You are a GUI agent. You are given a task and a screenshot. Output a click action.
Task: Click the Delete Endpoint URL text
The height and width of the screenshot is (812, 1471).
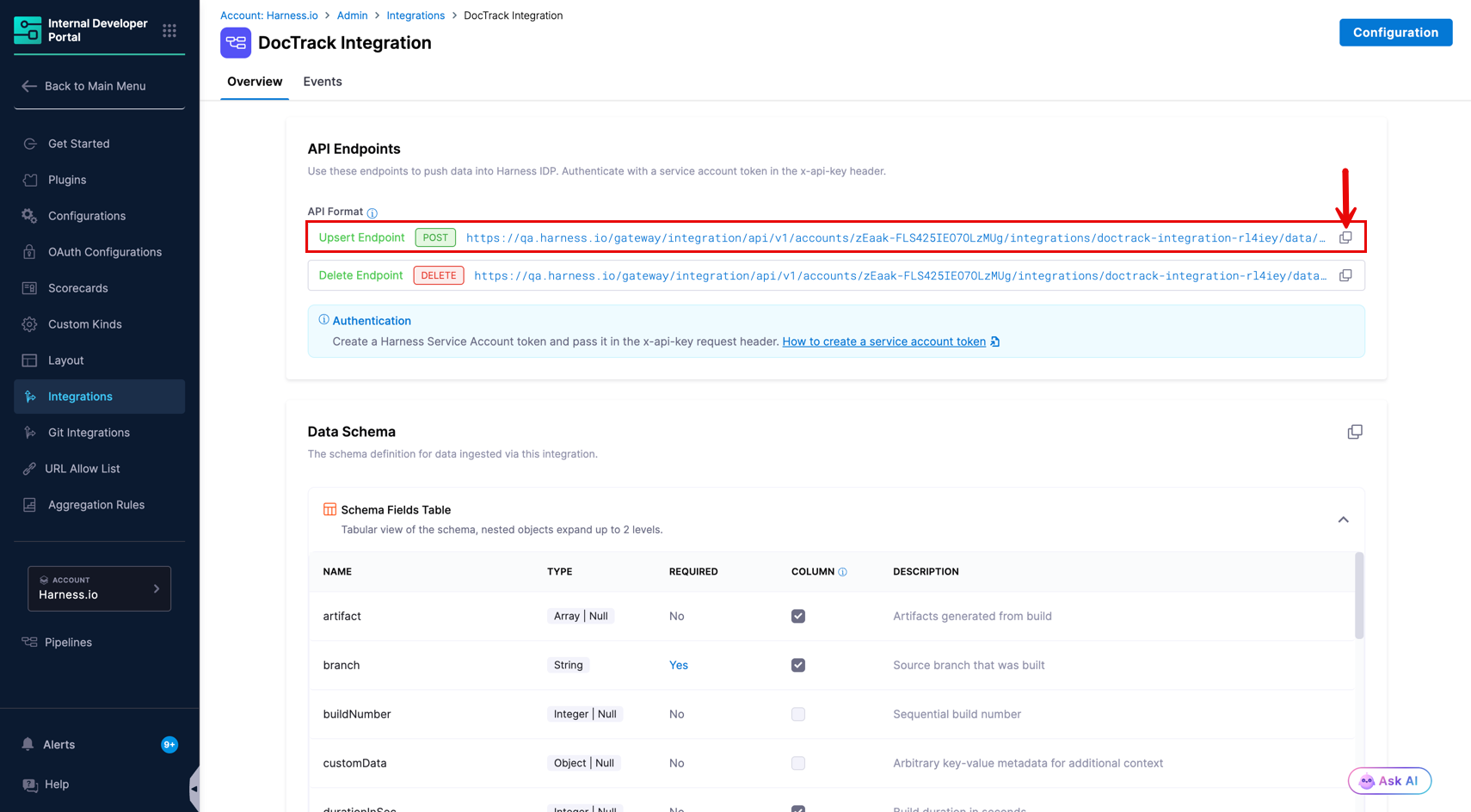[x=900, y=275]
